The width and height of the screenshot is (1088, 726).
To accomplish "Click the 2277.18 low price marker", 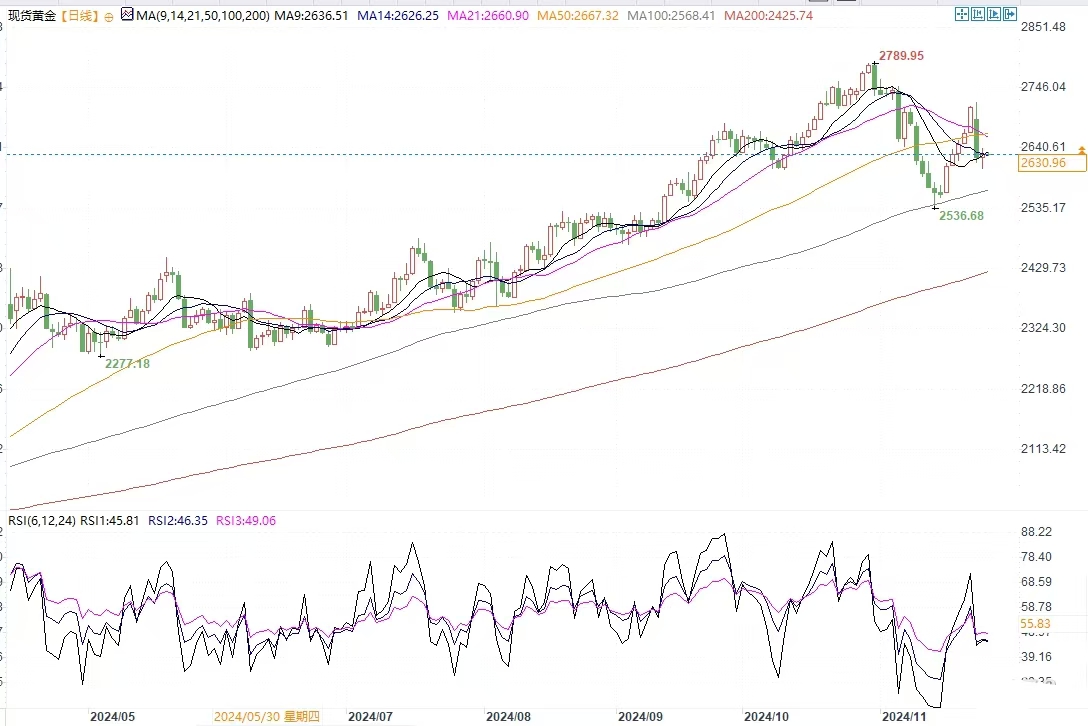I will click(127, 364).
